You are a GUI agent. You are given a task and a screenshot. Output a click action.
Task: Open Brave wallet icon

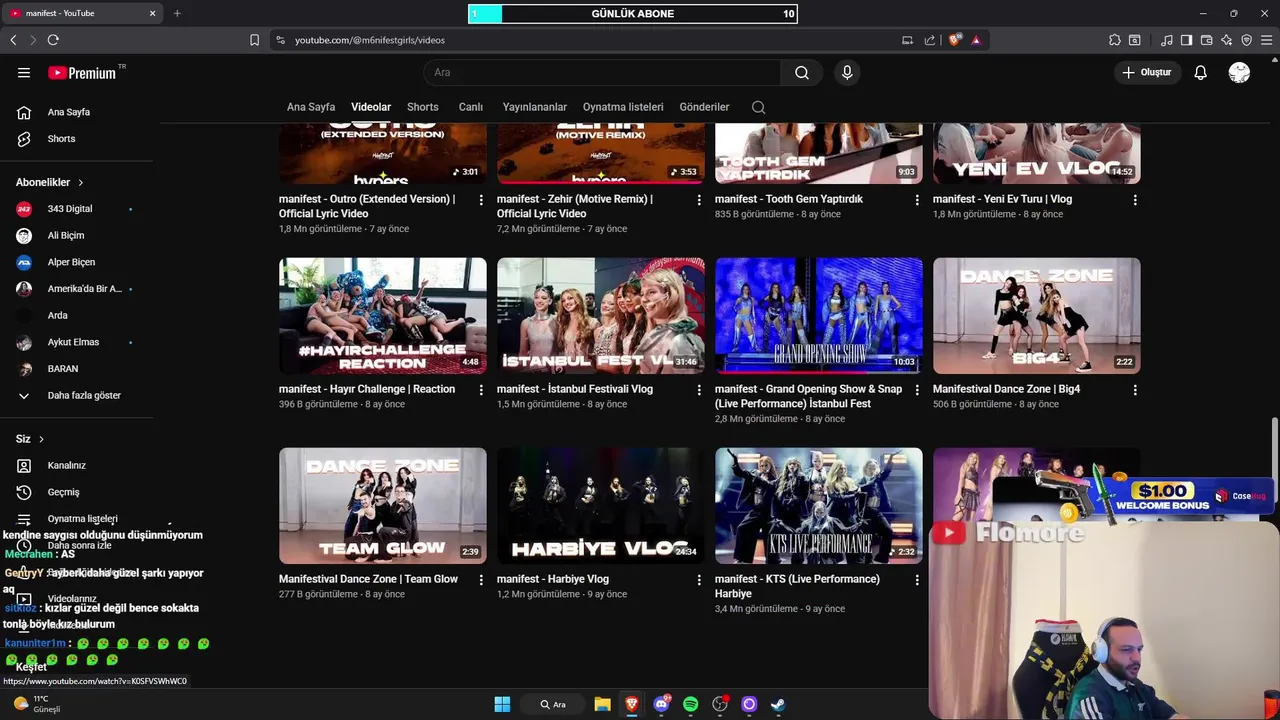pyautogui.click(x=1206, y=40)
